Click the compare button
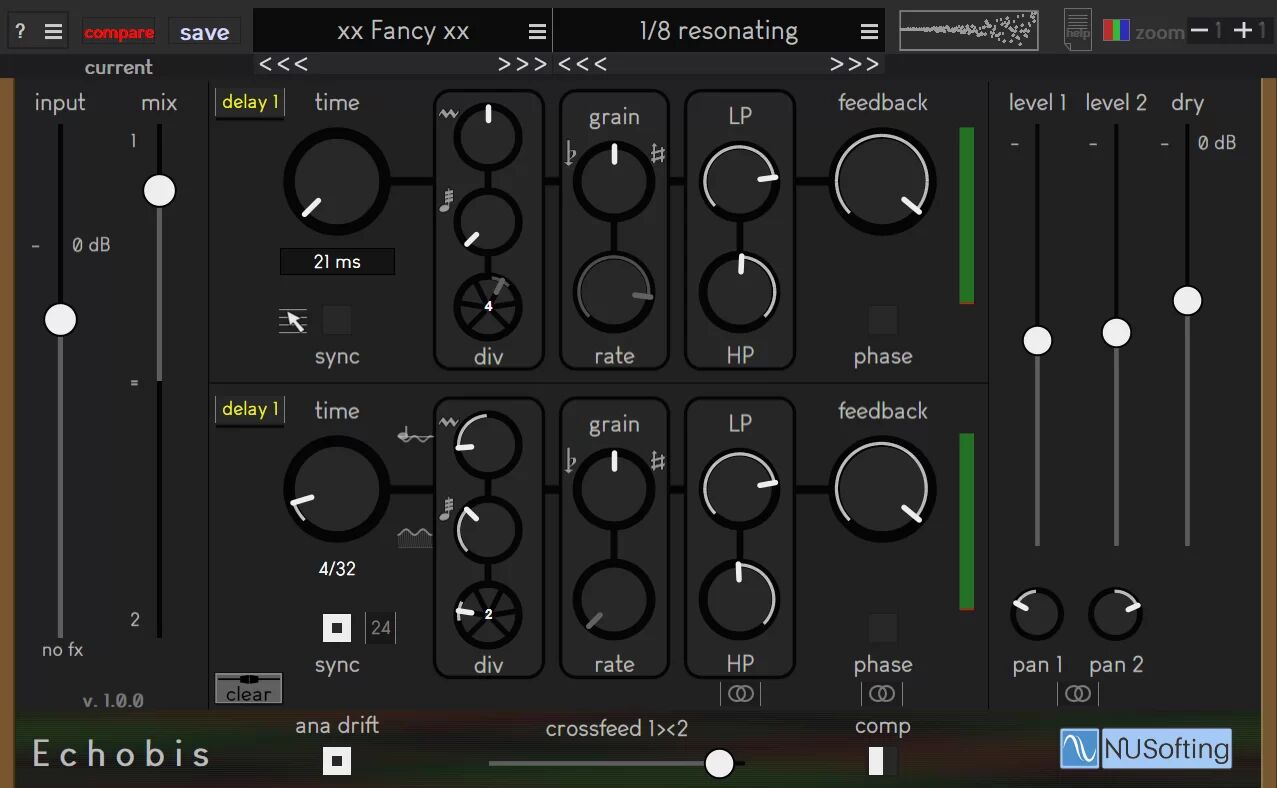This screenshot has width=1277, height=788. pyautogui.click(x=119, y=31)
